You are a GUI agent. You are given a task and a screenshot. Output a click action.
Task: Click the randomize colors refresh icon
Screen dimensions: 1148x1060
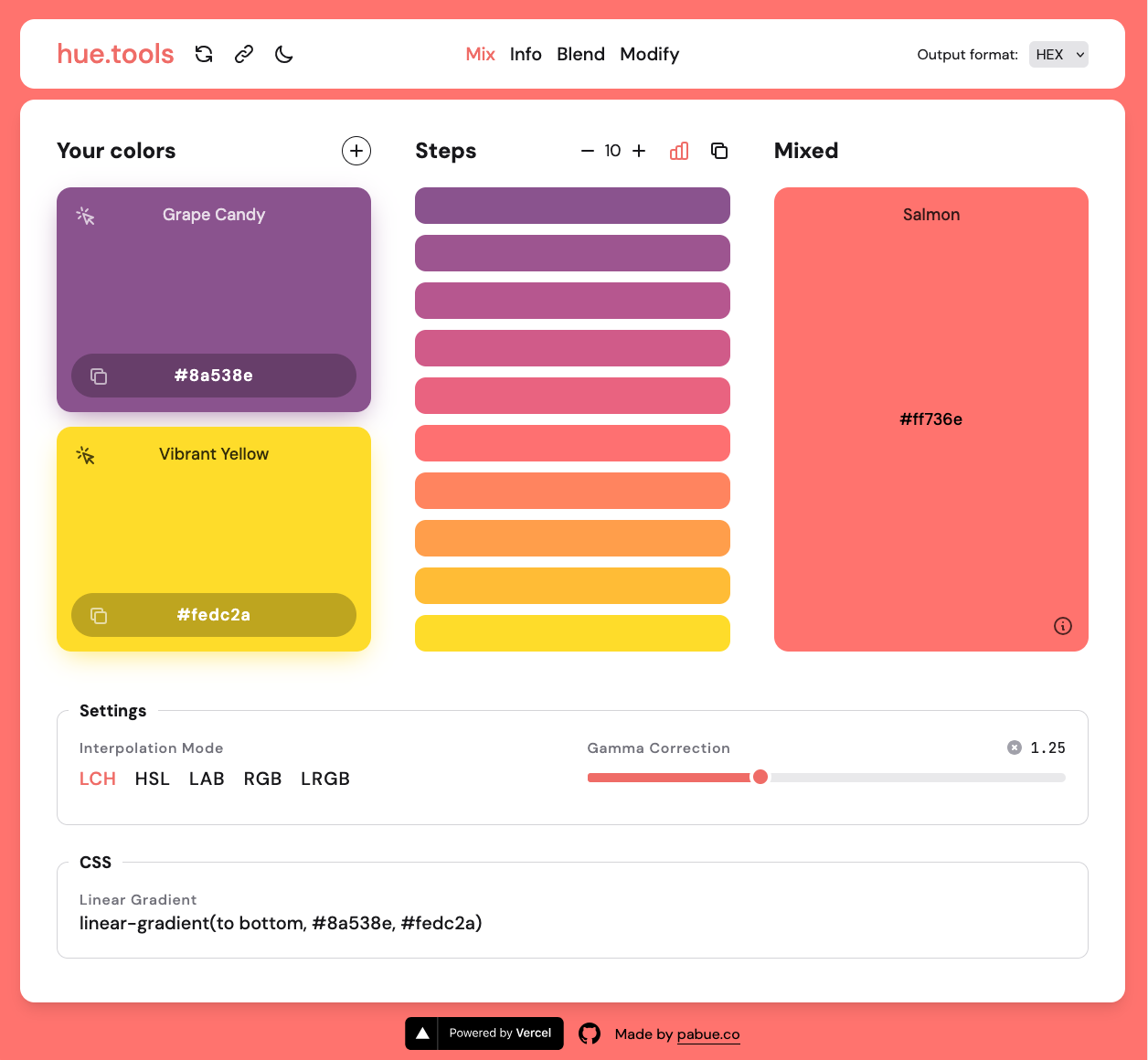point(204,55)
